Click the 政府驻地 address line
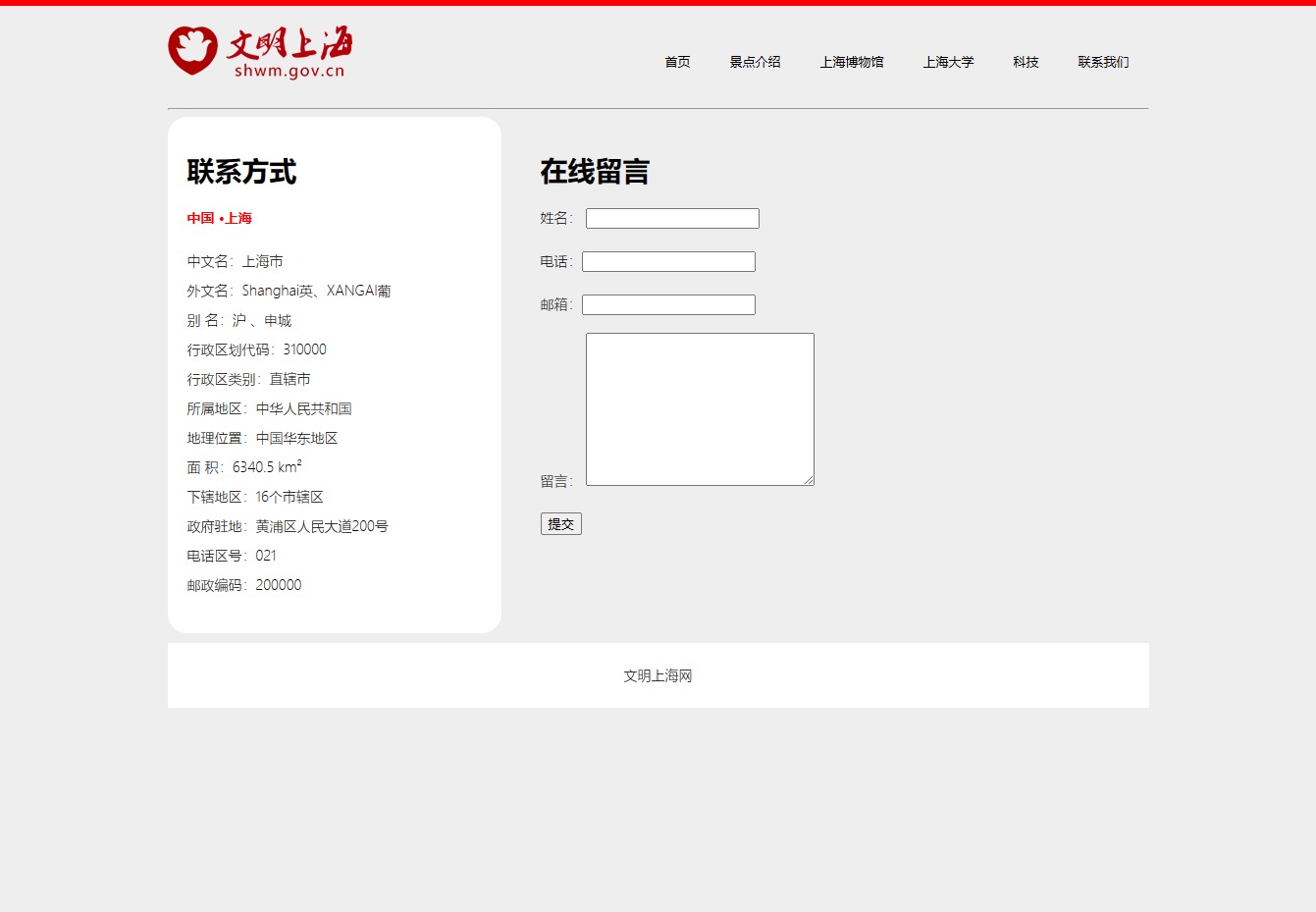The image size is (1316, 912). [x=288, y=526]
